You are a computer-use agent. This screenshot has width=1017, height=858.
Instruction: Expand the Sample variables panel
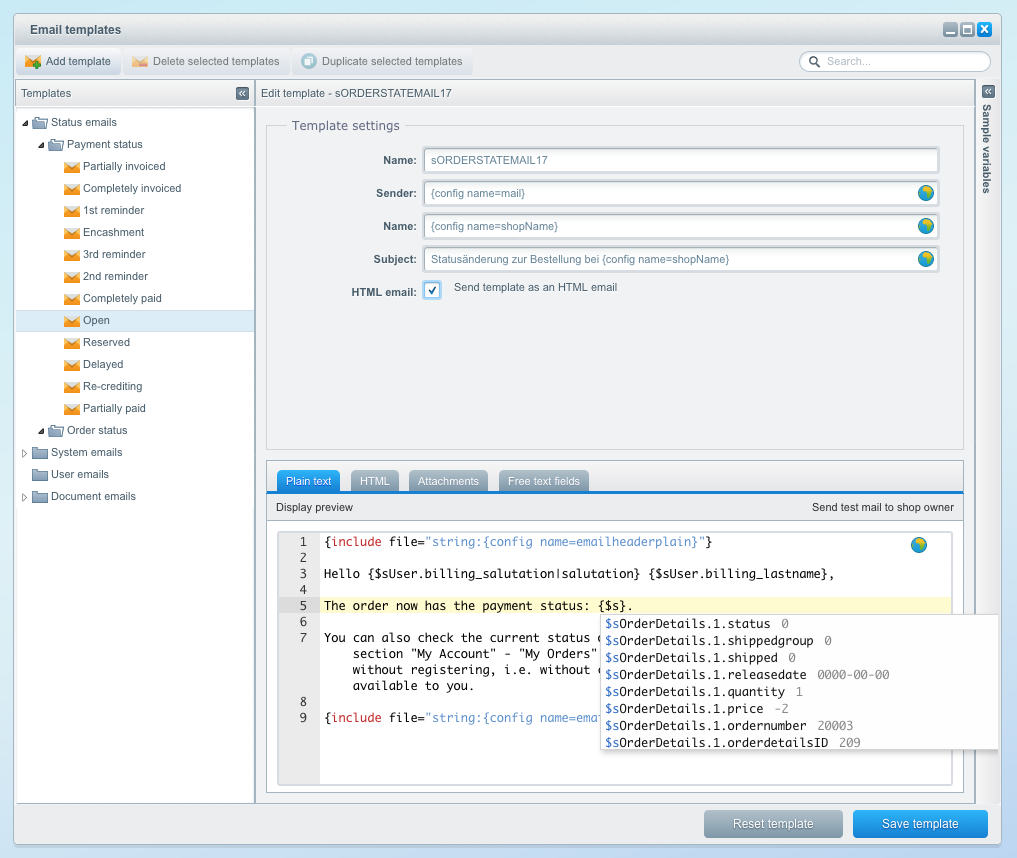(988, 92)
